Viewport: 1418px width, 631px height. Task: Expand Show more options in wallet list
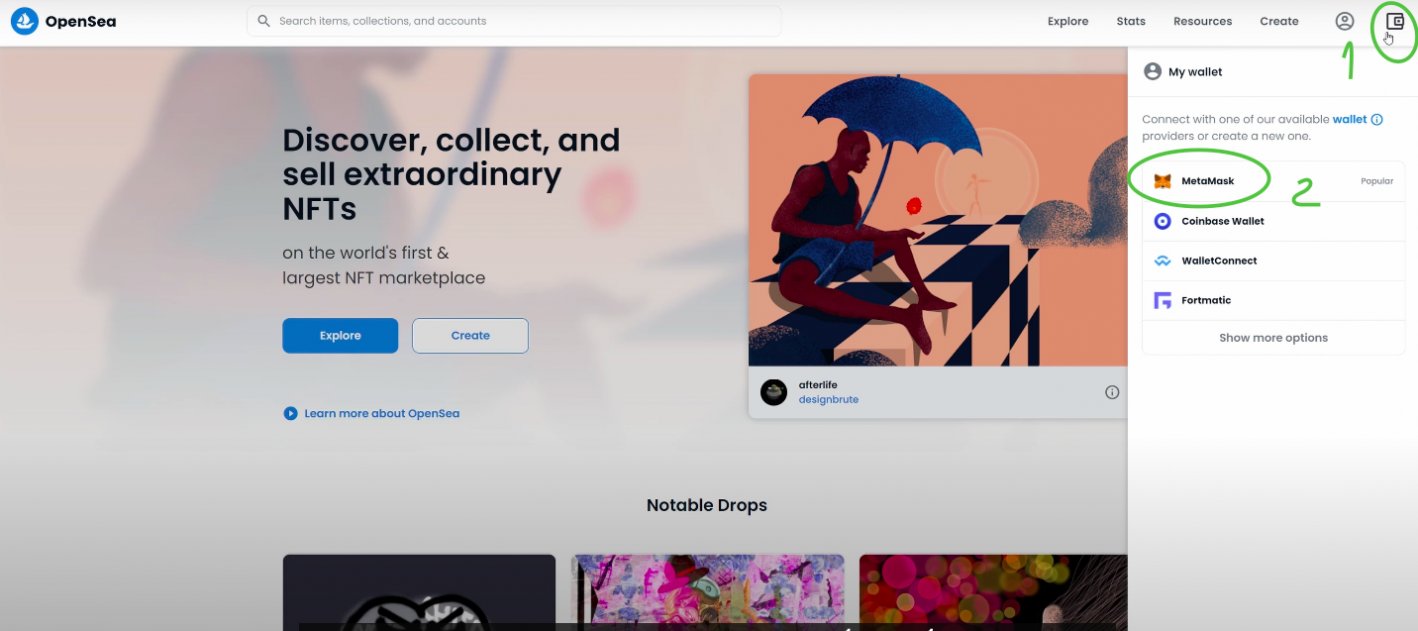point(1273,338)
